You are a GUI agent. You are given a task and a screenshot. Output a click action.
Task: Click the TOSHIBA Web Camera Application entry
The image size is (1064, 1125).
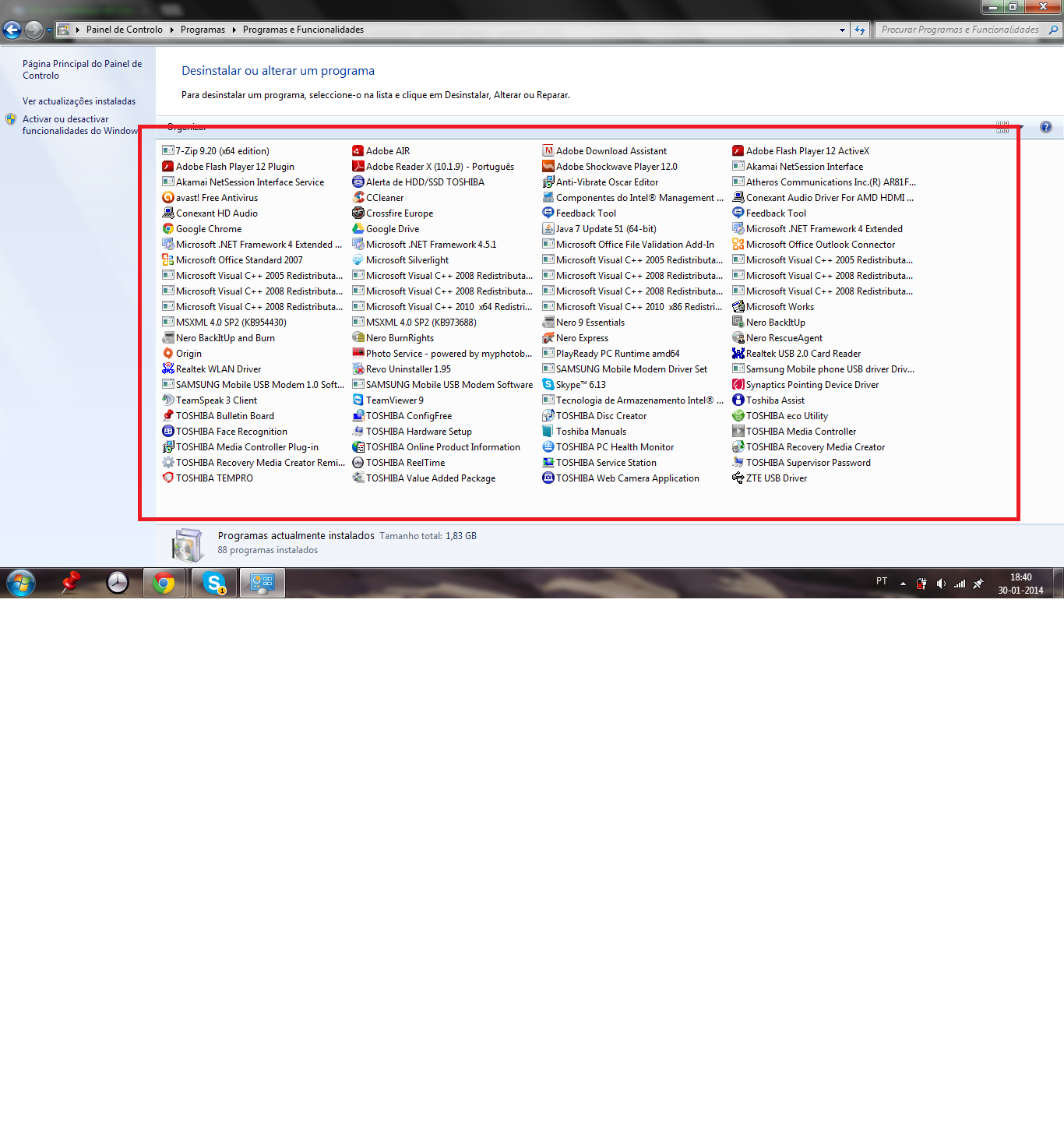click(x=621, y=478)
